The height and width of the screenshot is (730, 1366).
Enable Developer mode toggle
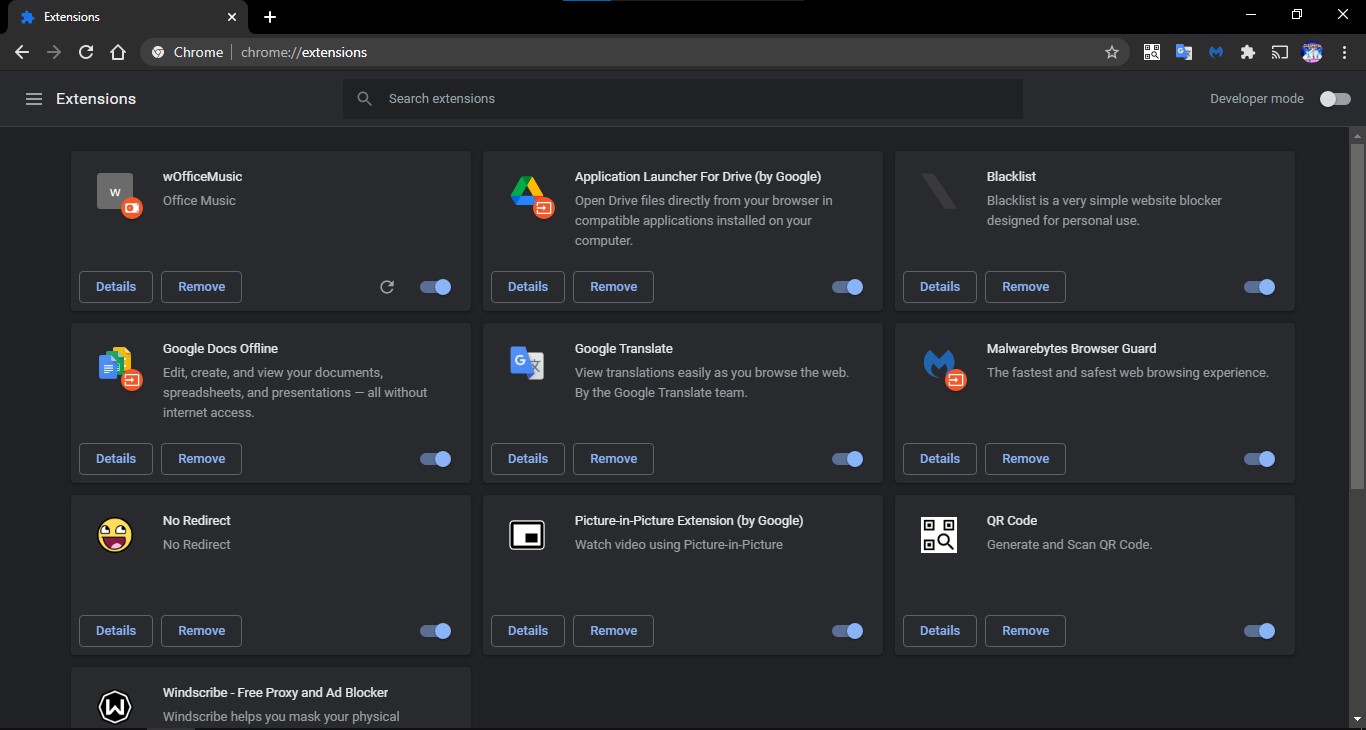1335,99
